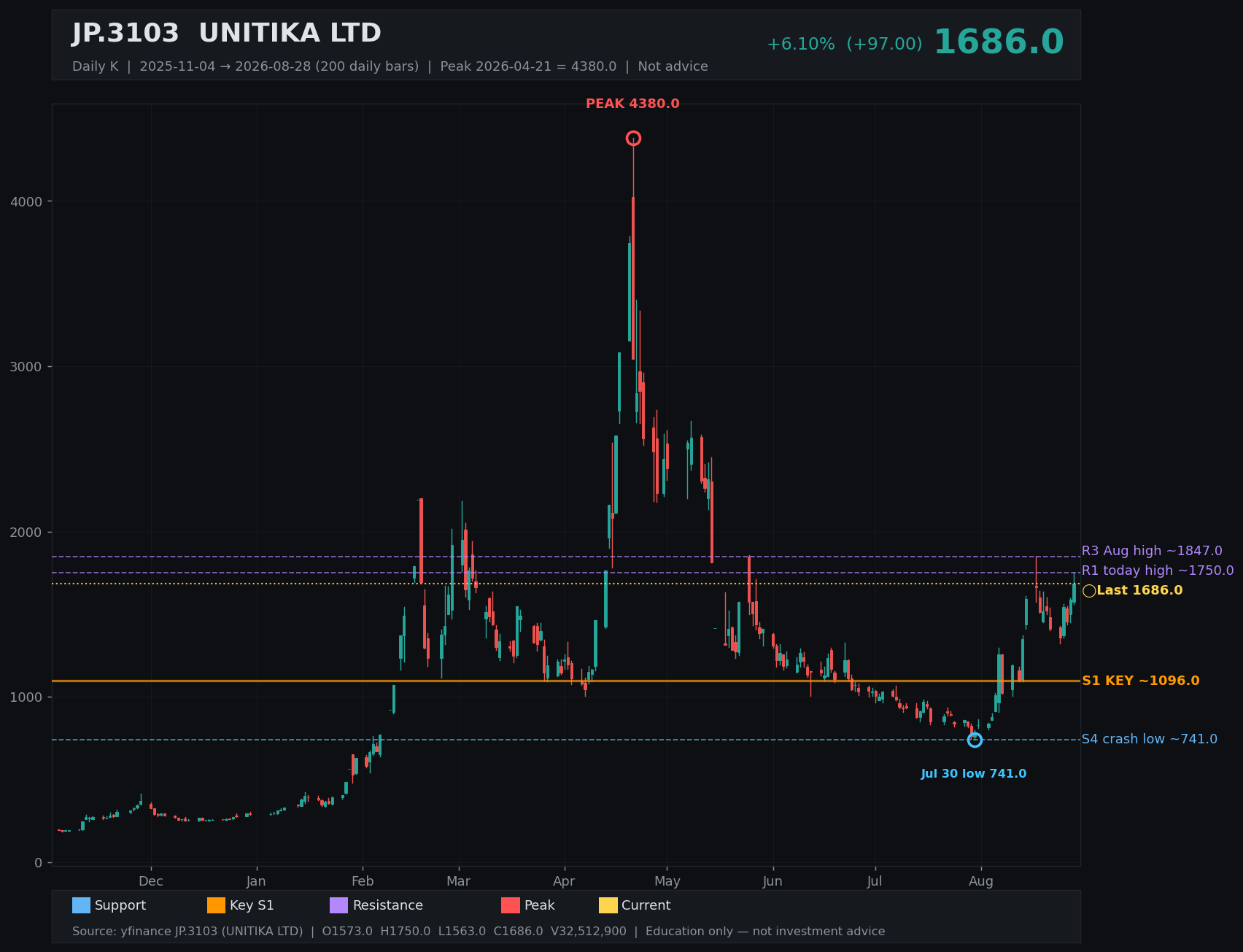Click the Jun x-axis label

click(x=772, y=881)
